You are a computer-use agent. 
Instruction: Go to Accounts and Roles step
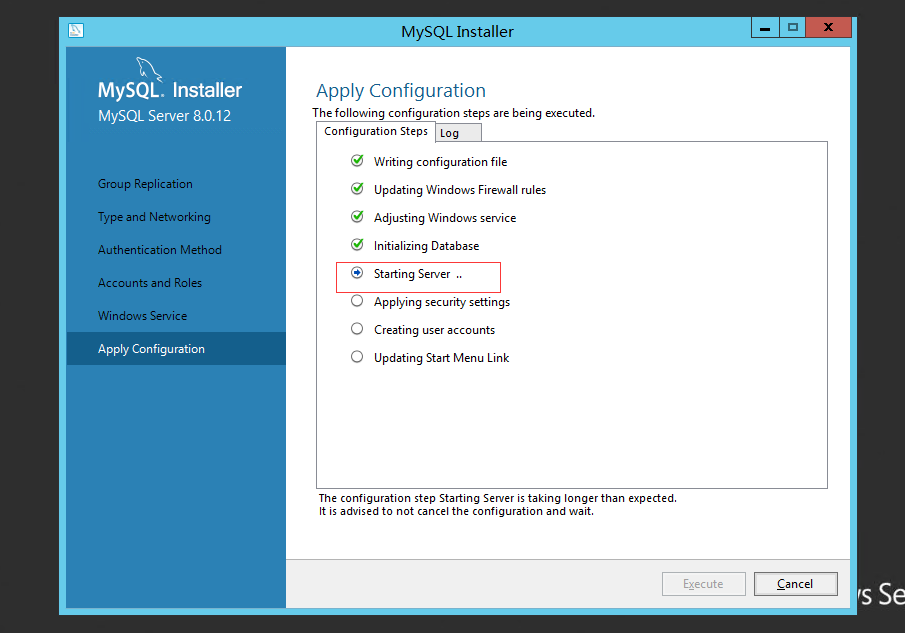pyautogui.click(x=149, y=283)
